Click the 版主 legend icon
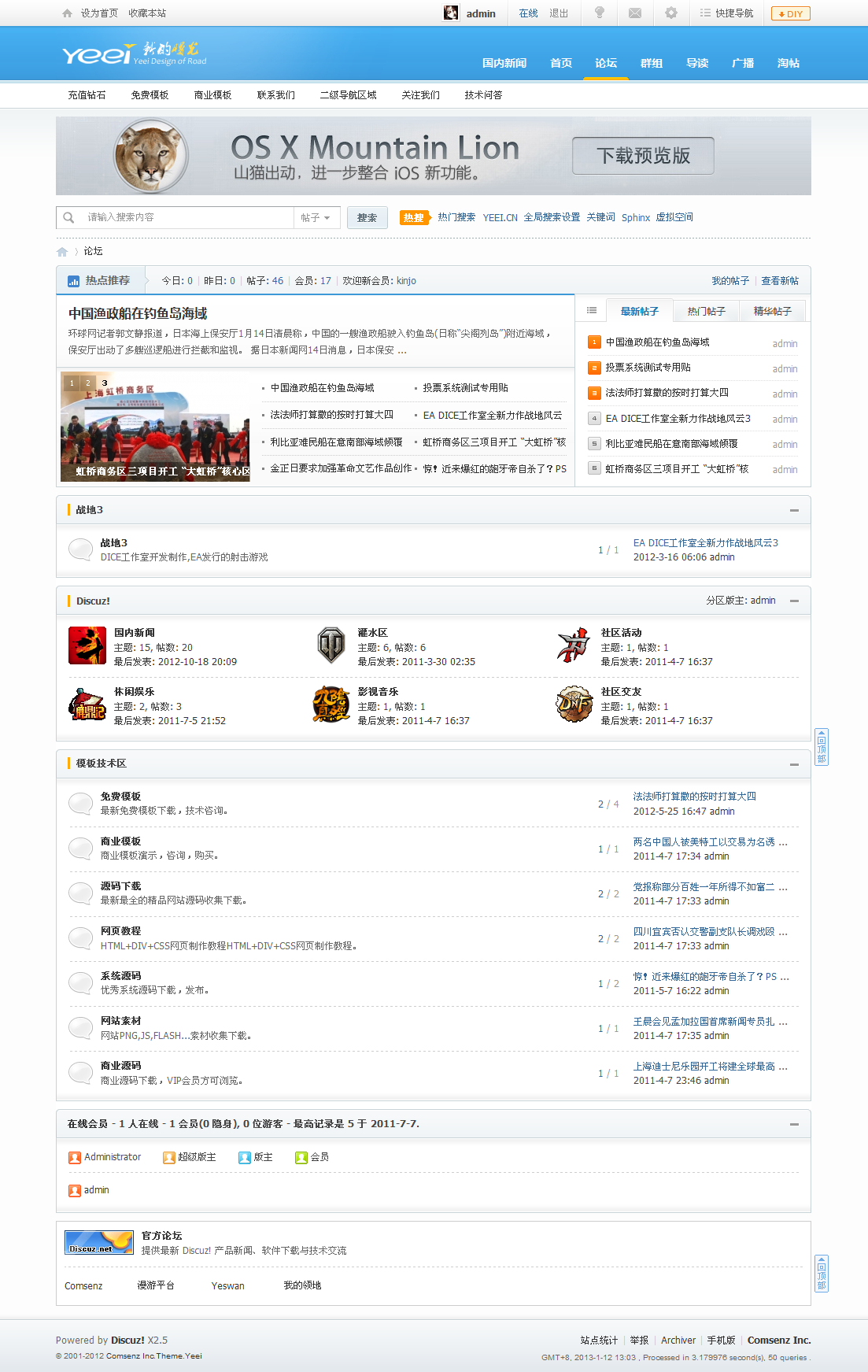 coord(244,1158)
